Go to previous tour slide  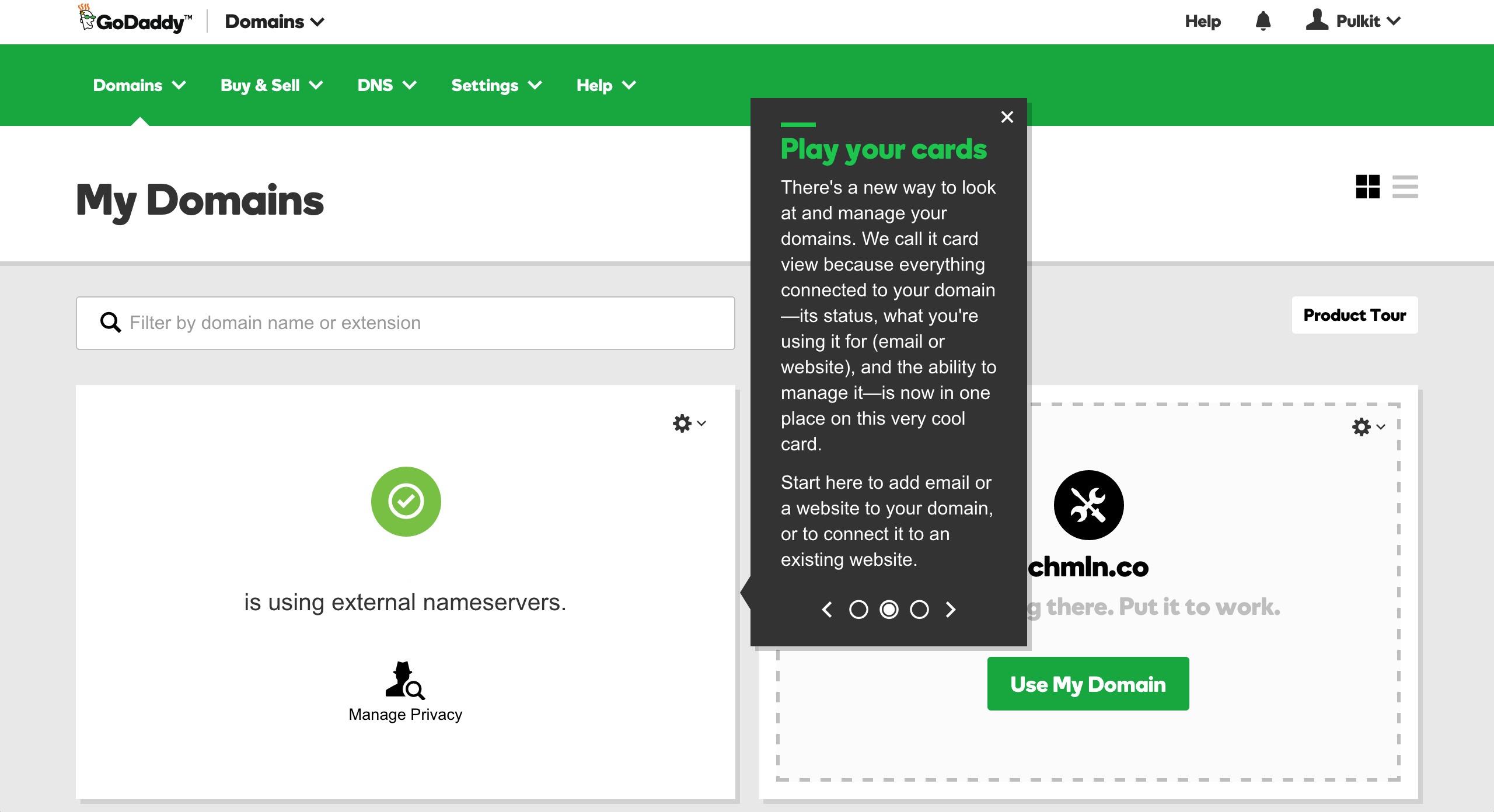(827, 610)
